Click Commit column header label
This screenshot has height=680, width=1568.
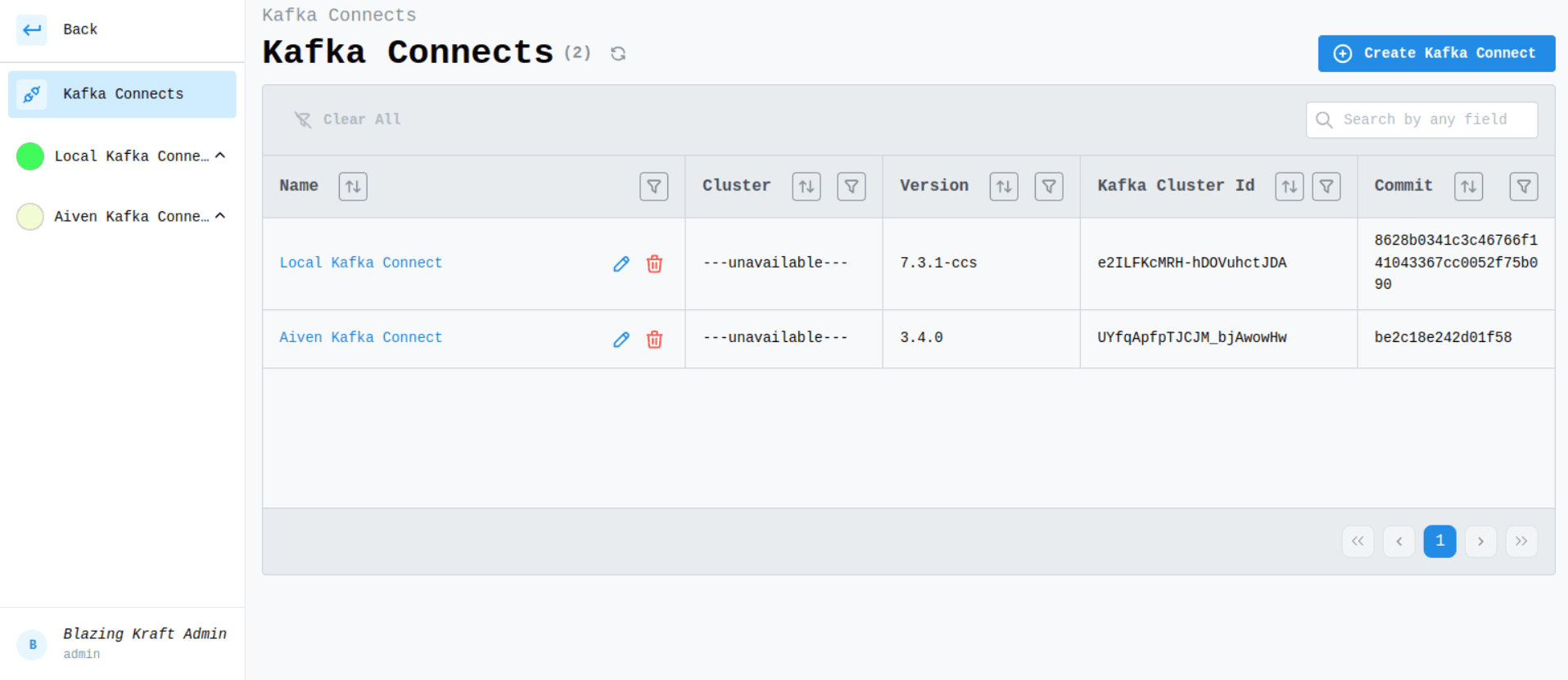(x=1403, y=186)
